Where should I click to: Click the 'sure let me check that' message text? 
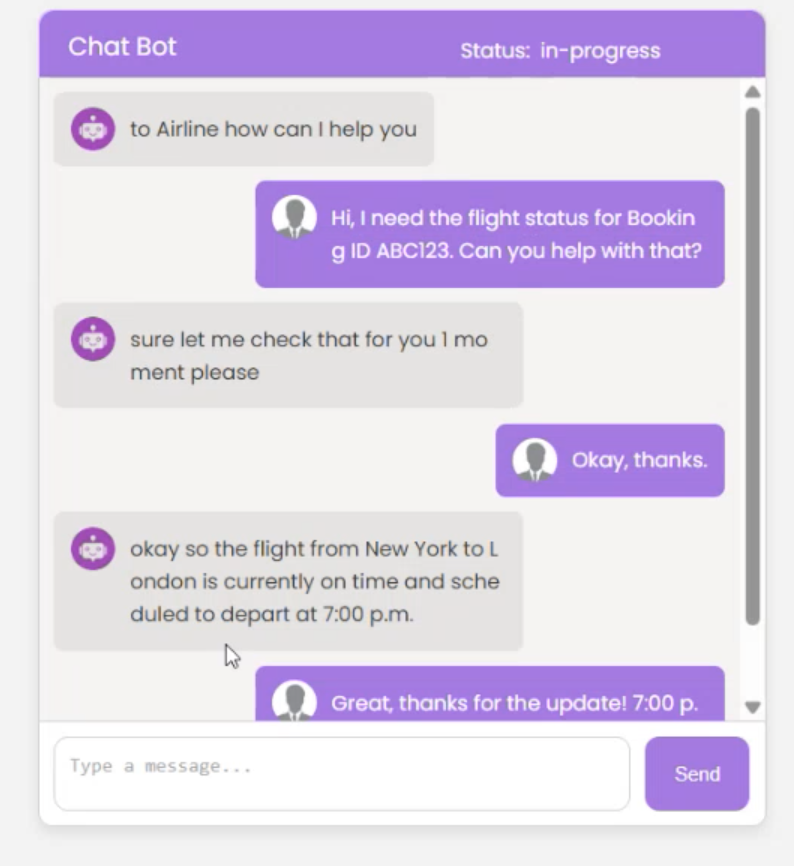(x=309, y=355)
